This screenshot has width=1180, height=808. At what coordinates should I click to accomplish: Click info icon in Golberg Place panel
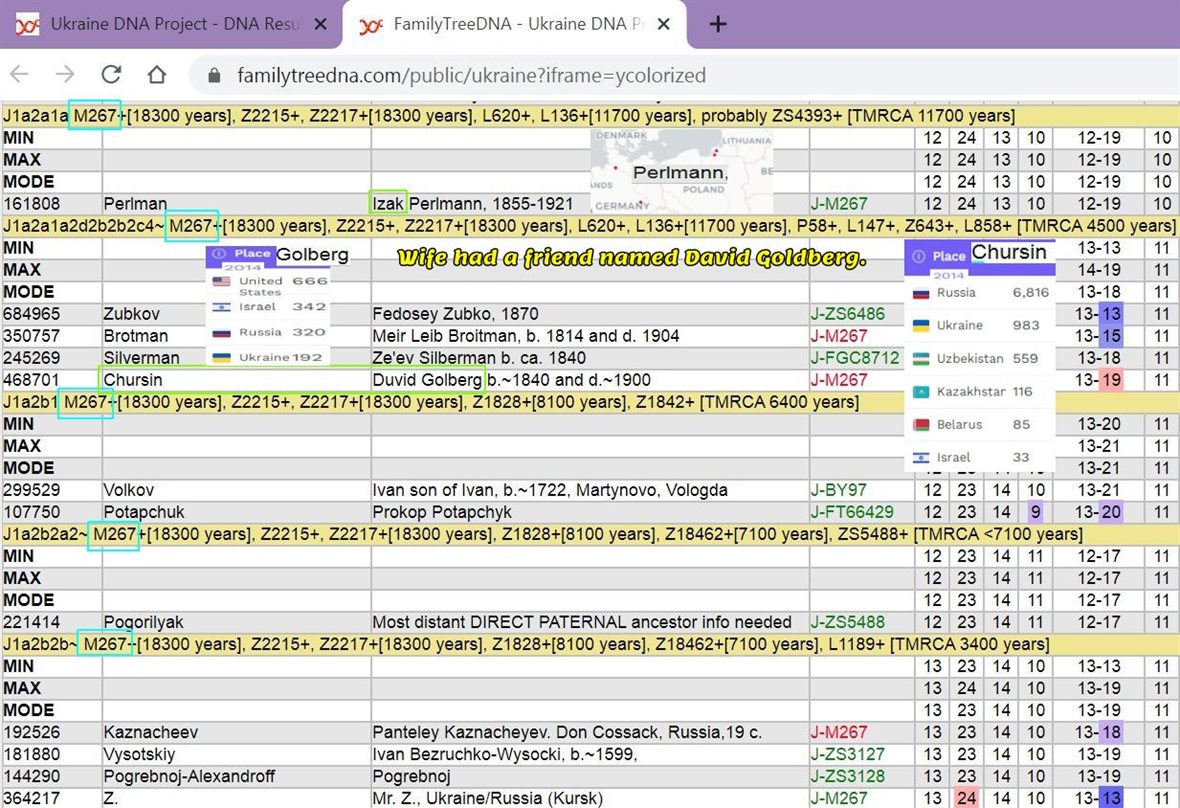tap(220, 254)
